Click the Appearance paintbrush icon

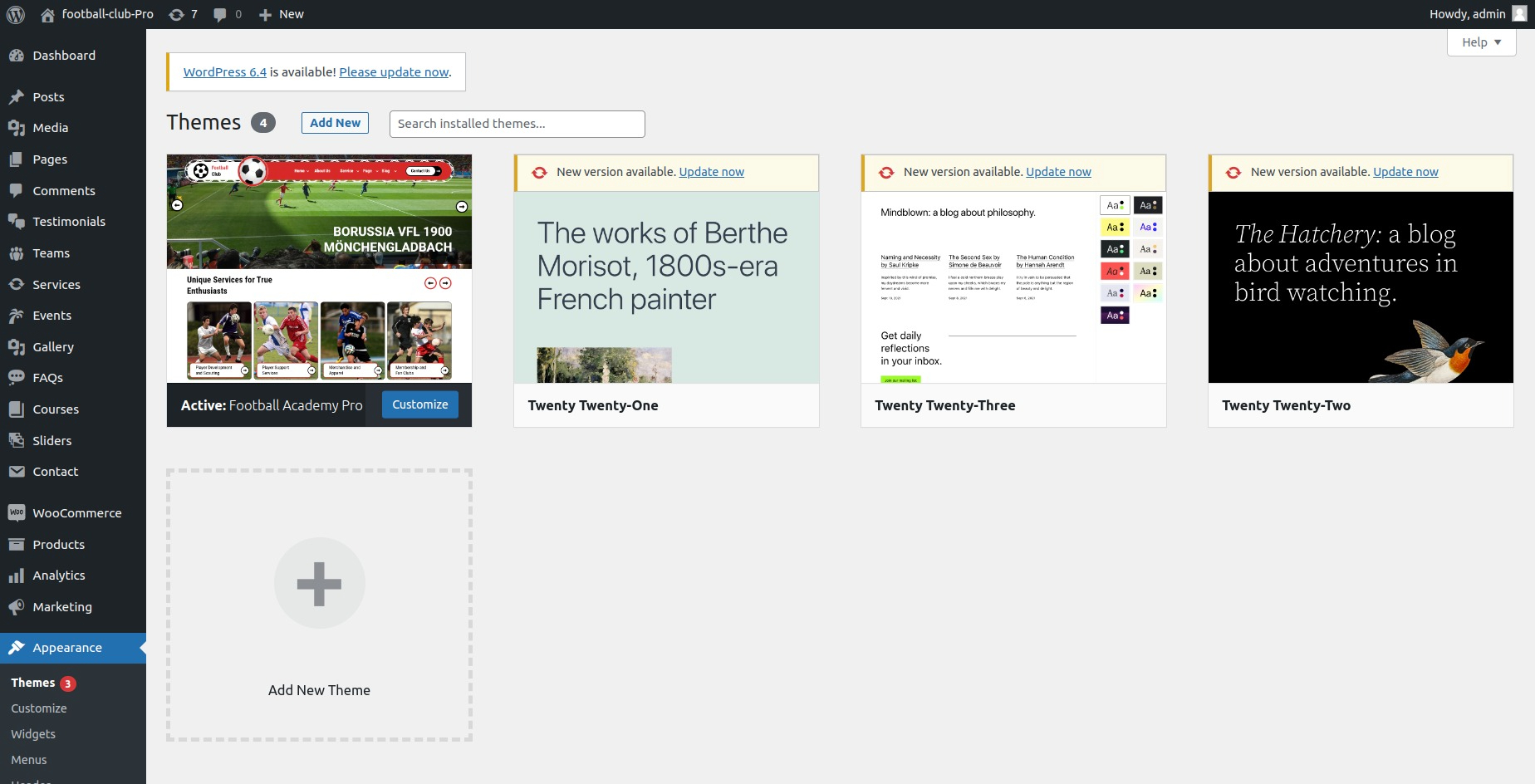click(x=17, y=648)
